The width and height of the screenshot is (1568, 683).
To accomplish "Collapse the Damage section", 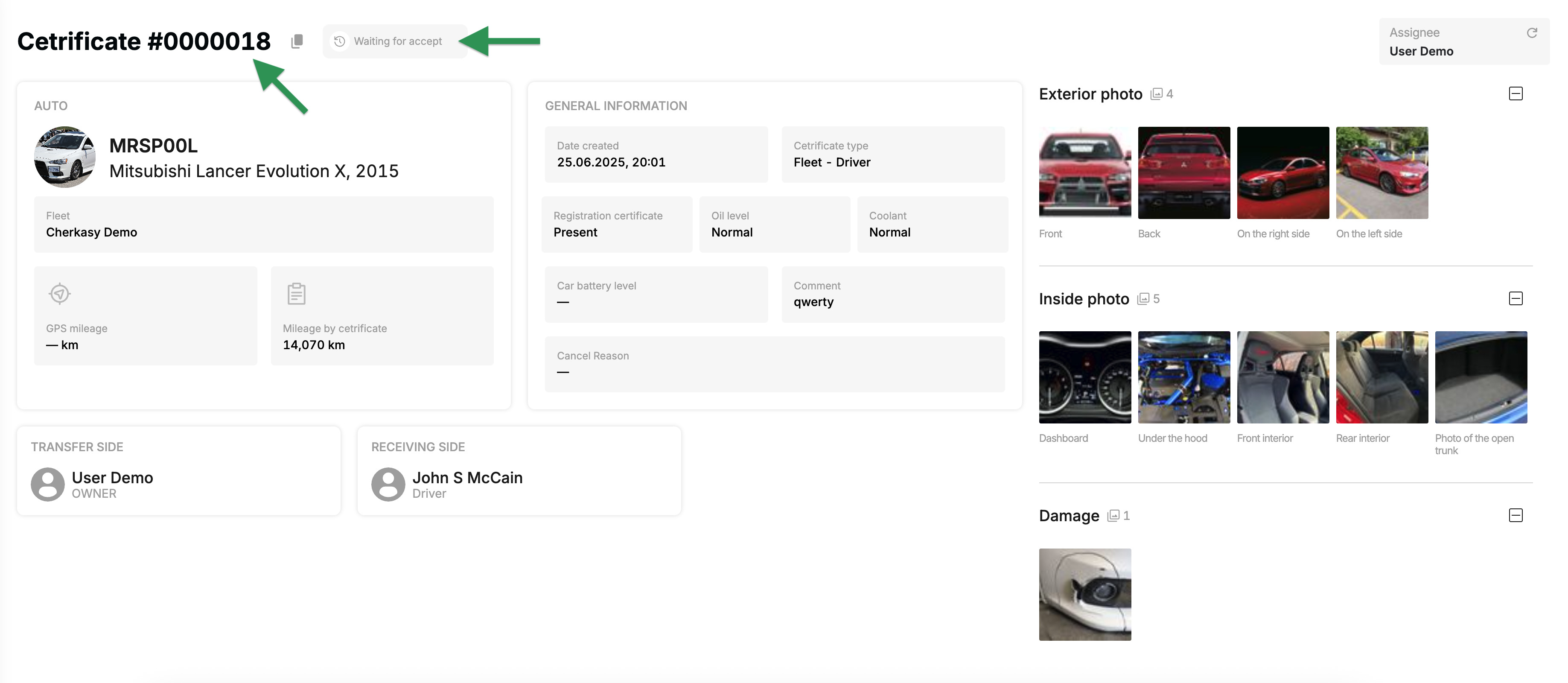I will pyautogui.click(x=1516, y=516).
